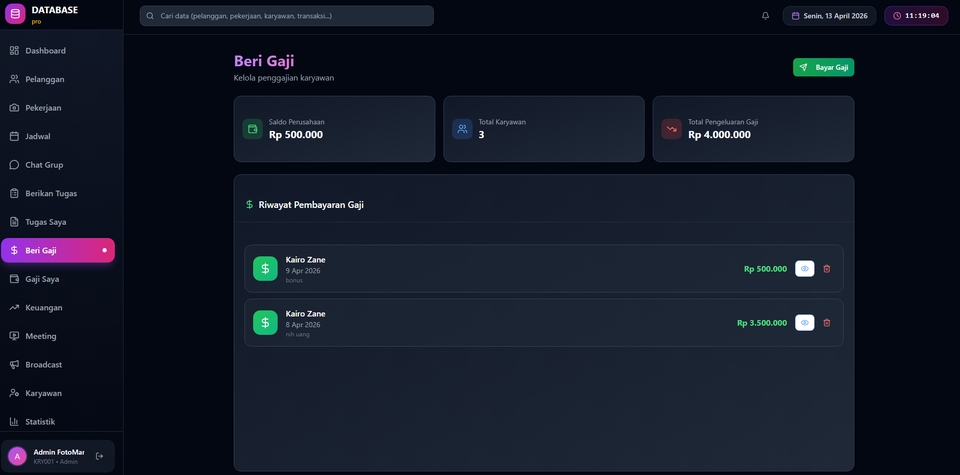Viewport: 960px width, 475px height.
Task: Click the Tugas Saya document icon
Action: 14,222
